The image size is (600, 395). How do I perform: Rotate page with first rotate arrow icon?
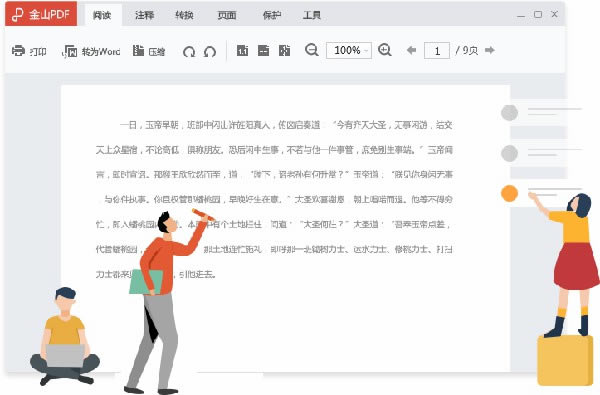coord(189,51)
